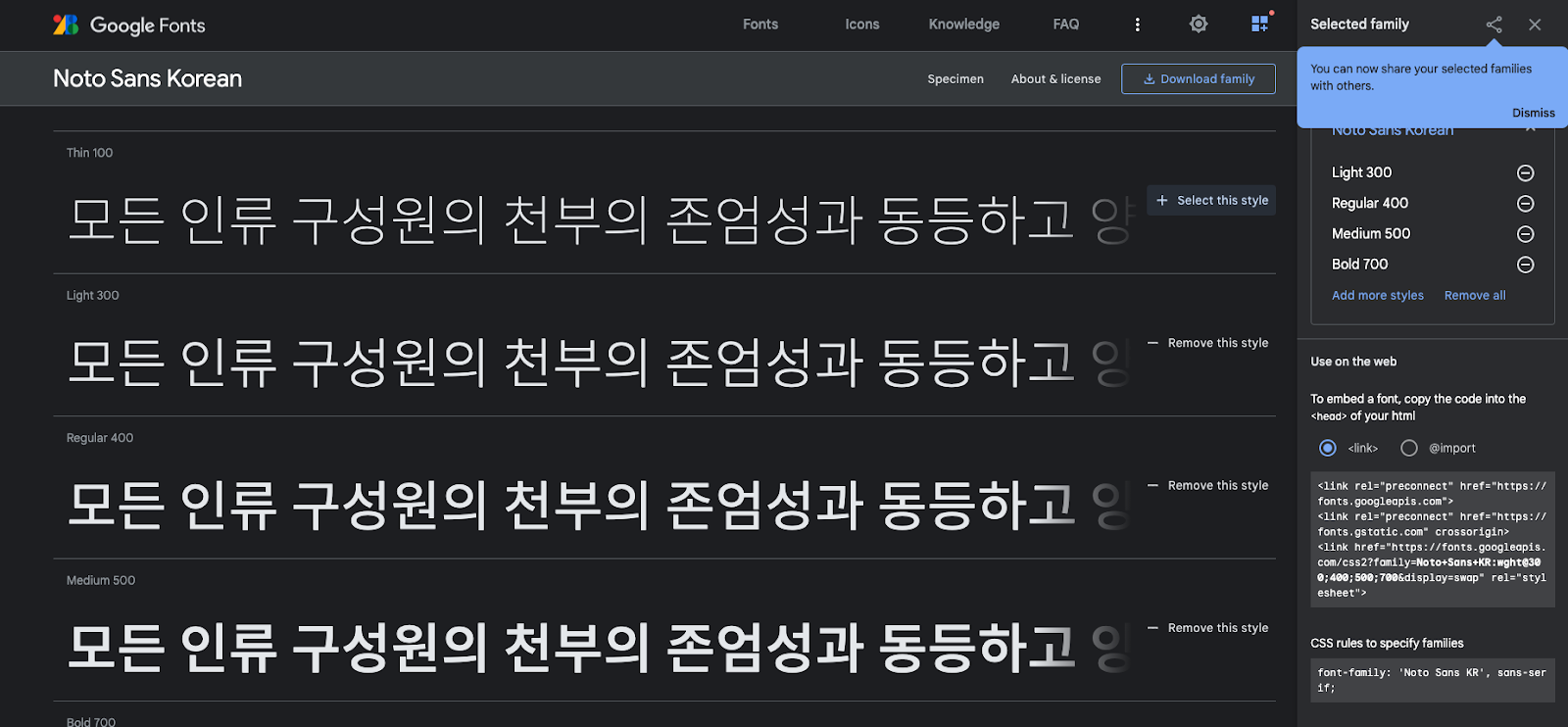Open the Knowledge nav item

coord(964,24)
